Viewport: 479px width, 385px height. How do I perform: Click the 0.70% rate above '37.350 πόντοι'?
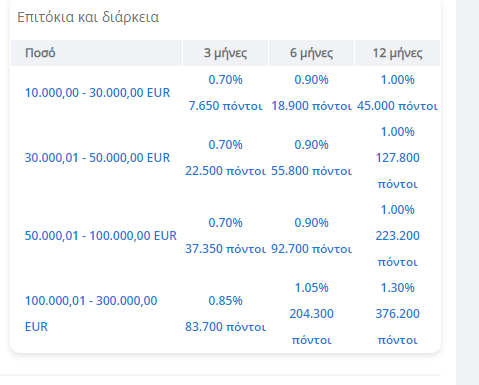pyautogui.click(x=225, y=223)
